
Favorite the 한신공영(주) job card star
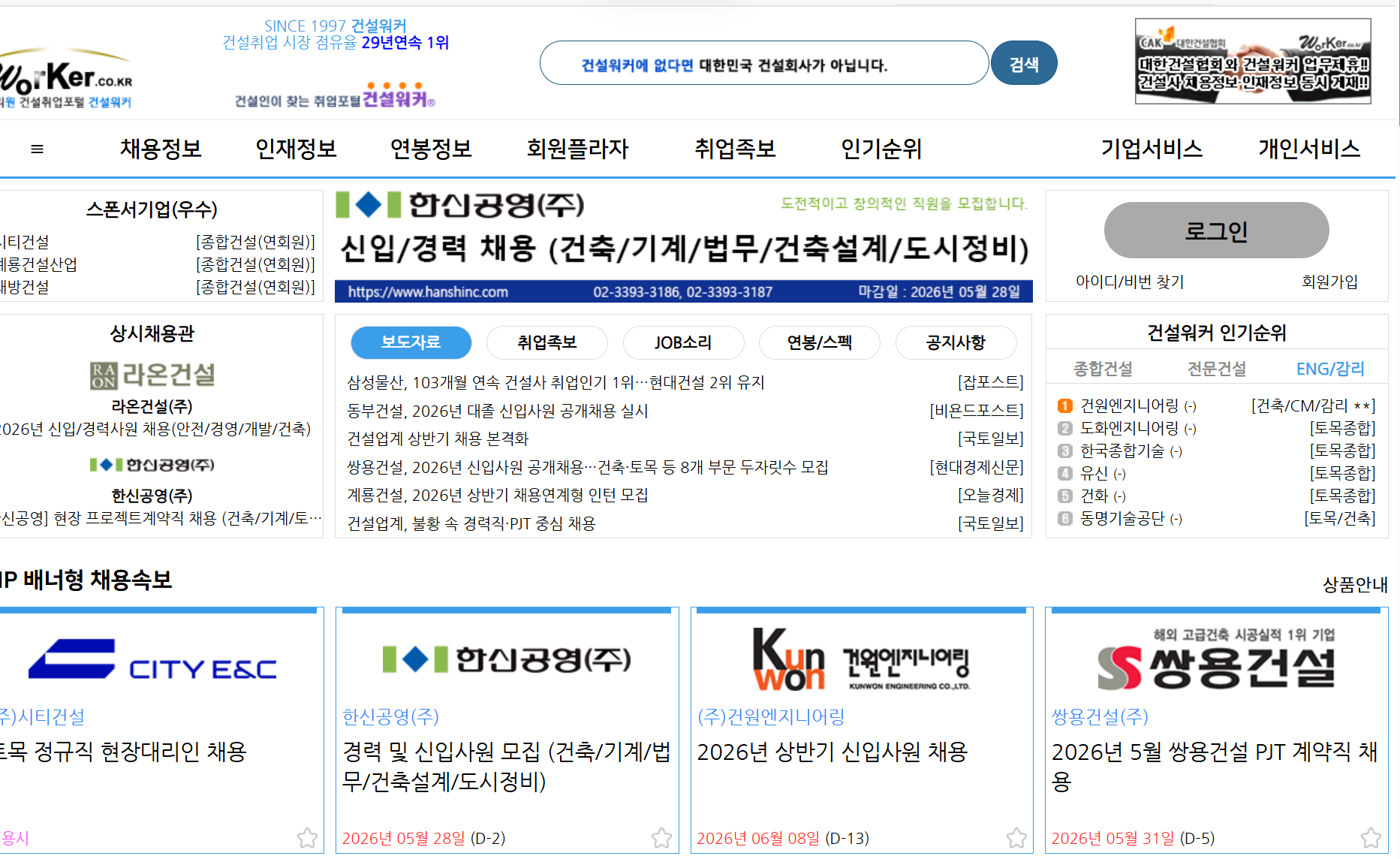tap(661, 837)
